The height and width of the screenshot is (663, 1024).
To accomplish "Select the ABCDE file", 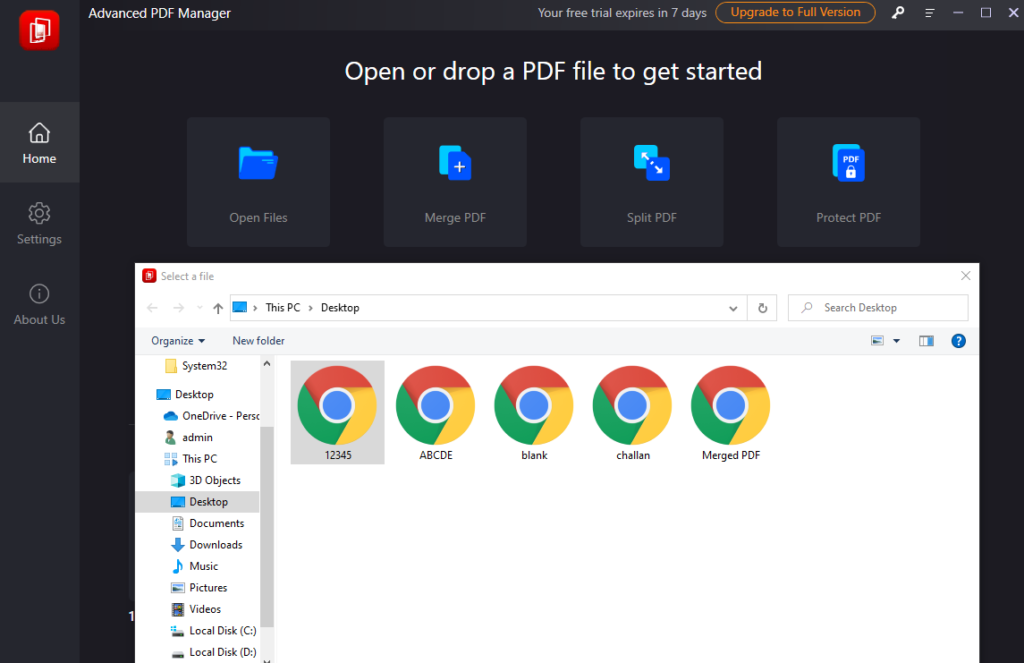I will pyautogui.click(x=436, y=413).
